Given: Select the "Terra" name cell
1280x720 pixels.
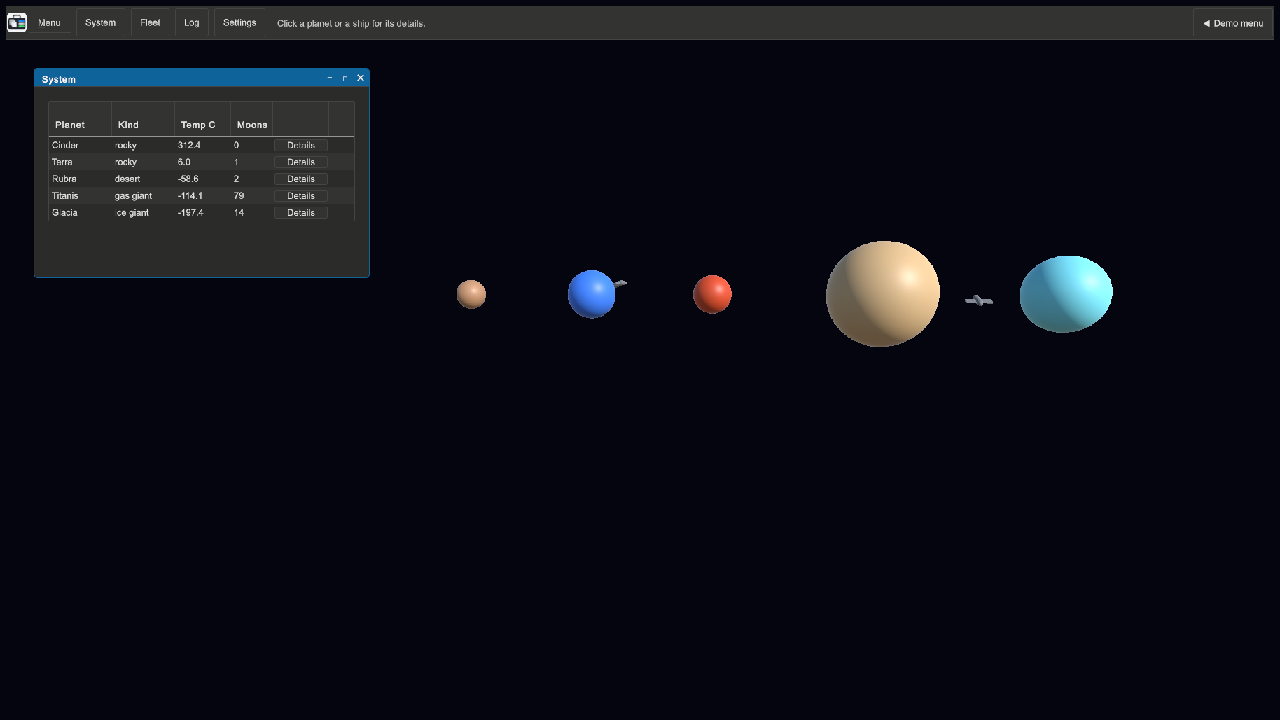Looking at the screenshot, I should (80, 162).
